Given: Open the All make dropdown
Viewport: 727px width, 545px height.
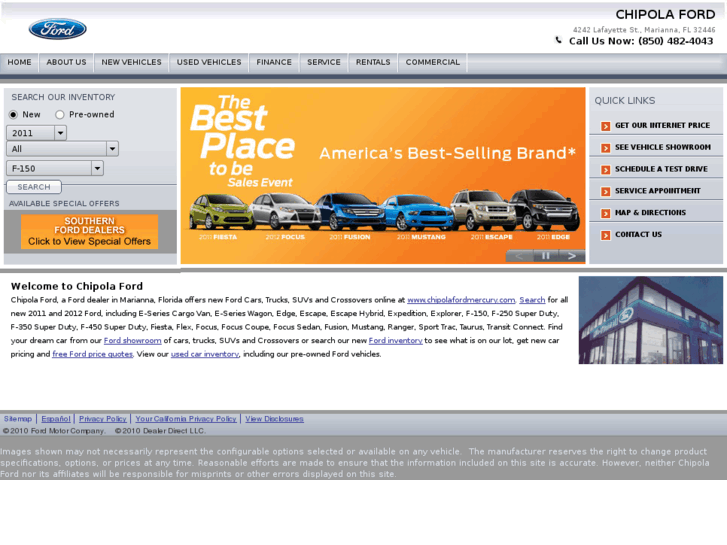Looking at the screenshot, I should click(62, 149).
